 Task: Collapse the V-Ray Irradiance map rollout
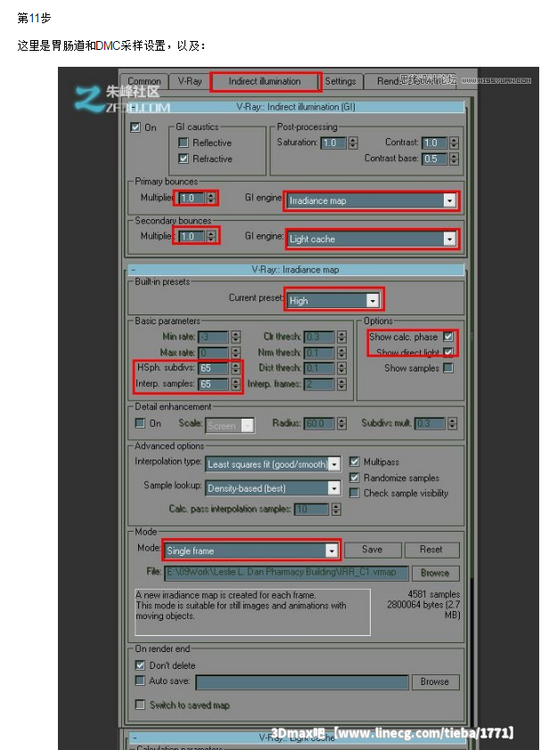click(133, 270)
